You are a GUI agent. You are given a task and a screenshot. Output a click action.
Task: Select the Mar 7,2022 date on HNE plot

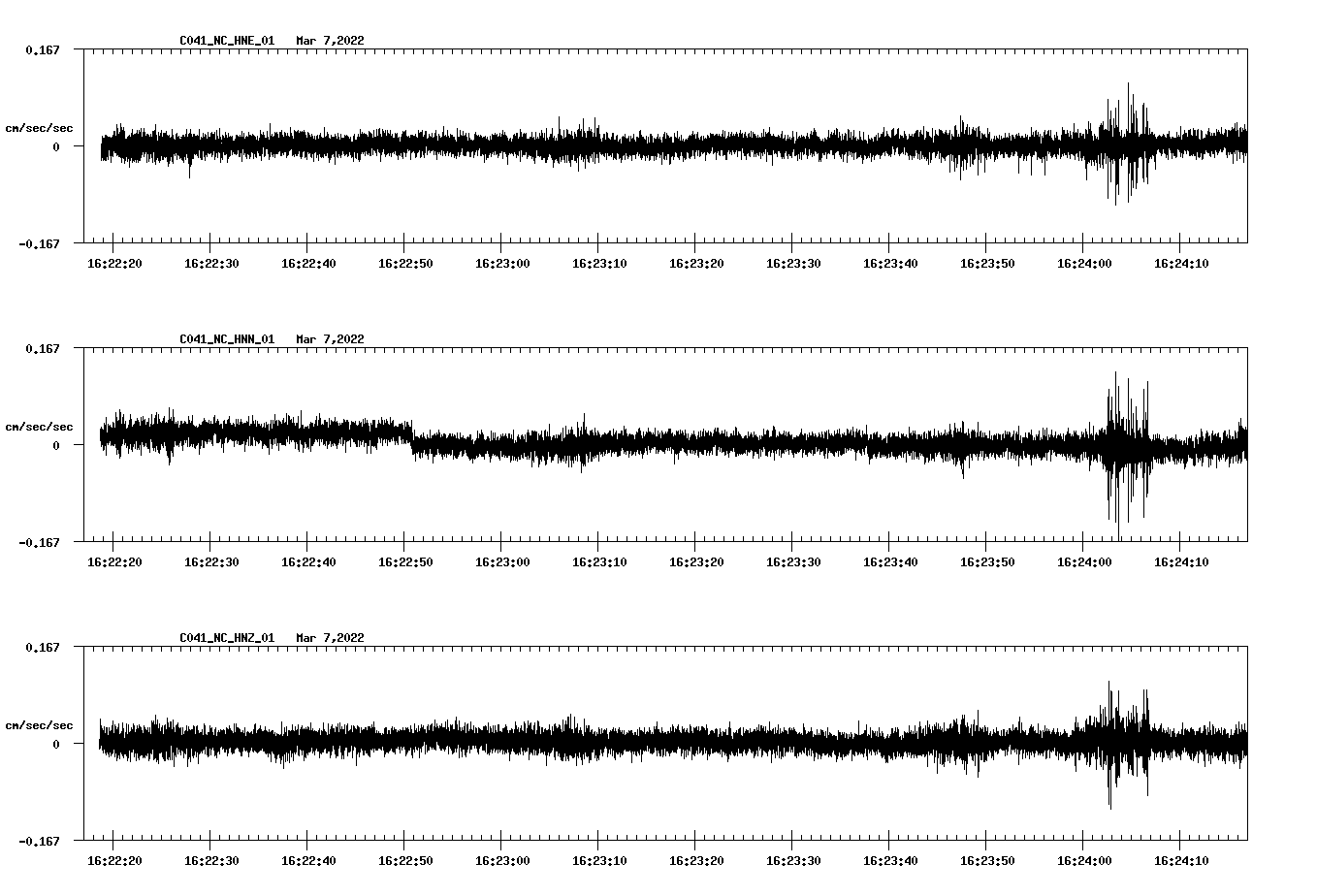coord(330,41)
